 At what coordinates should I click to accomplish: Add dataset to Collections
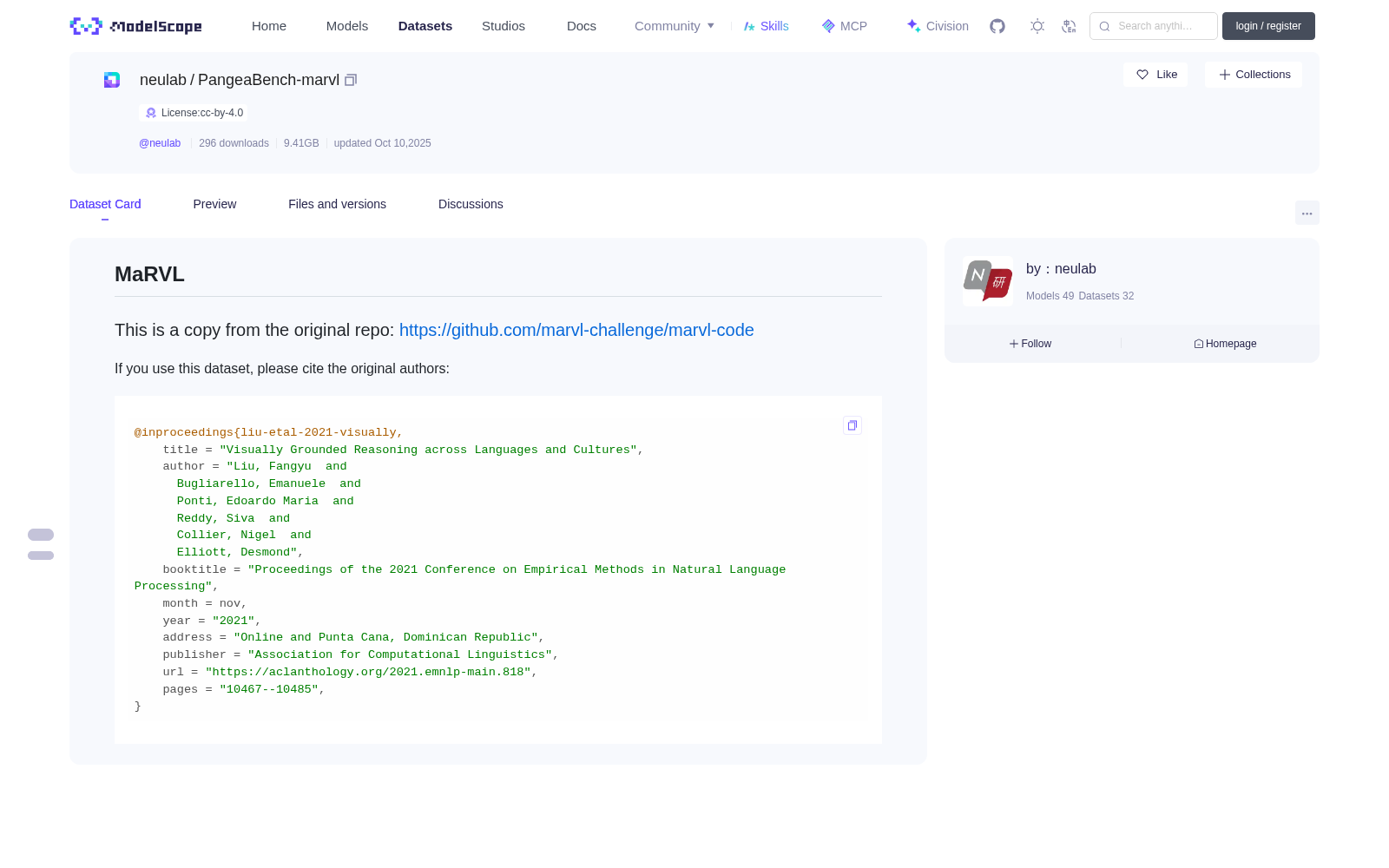1254,75
